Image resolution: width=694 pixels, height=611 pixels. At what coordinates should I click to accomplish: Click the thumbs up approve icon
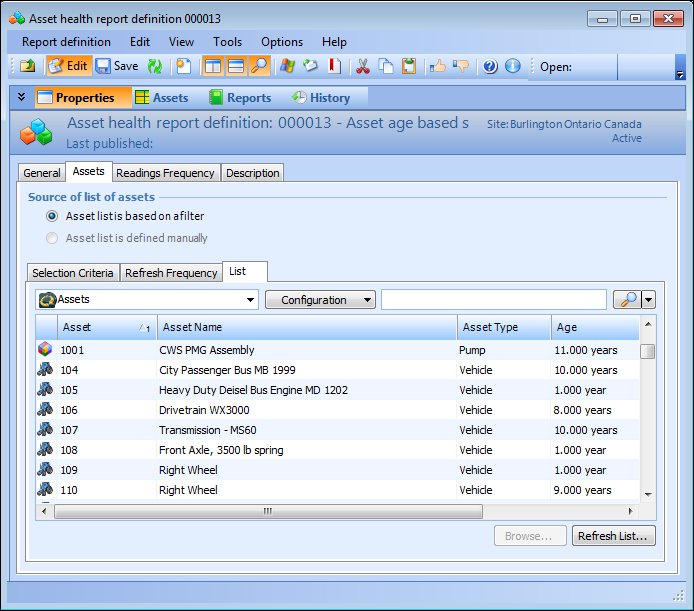point(437,66)
